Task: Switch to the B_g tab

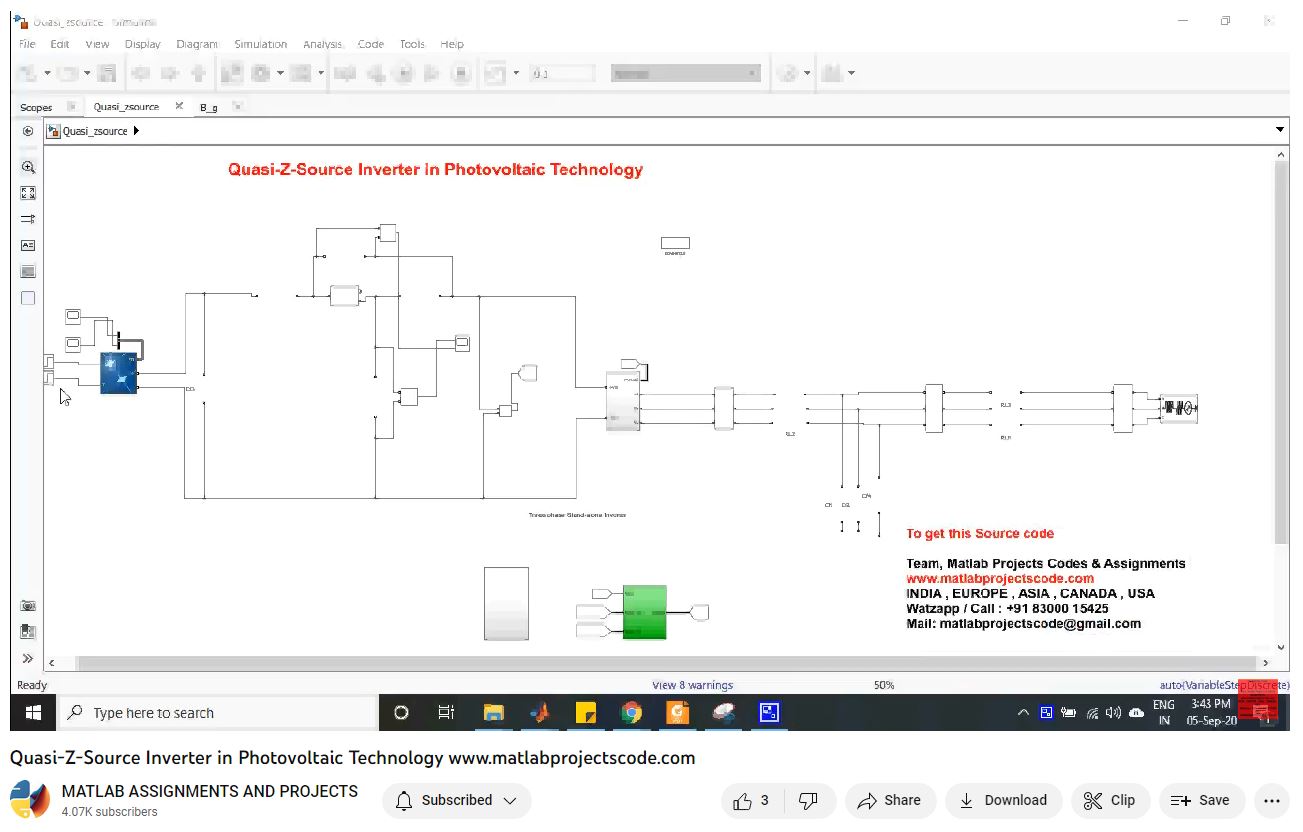Action: (209, 107)
